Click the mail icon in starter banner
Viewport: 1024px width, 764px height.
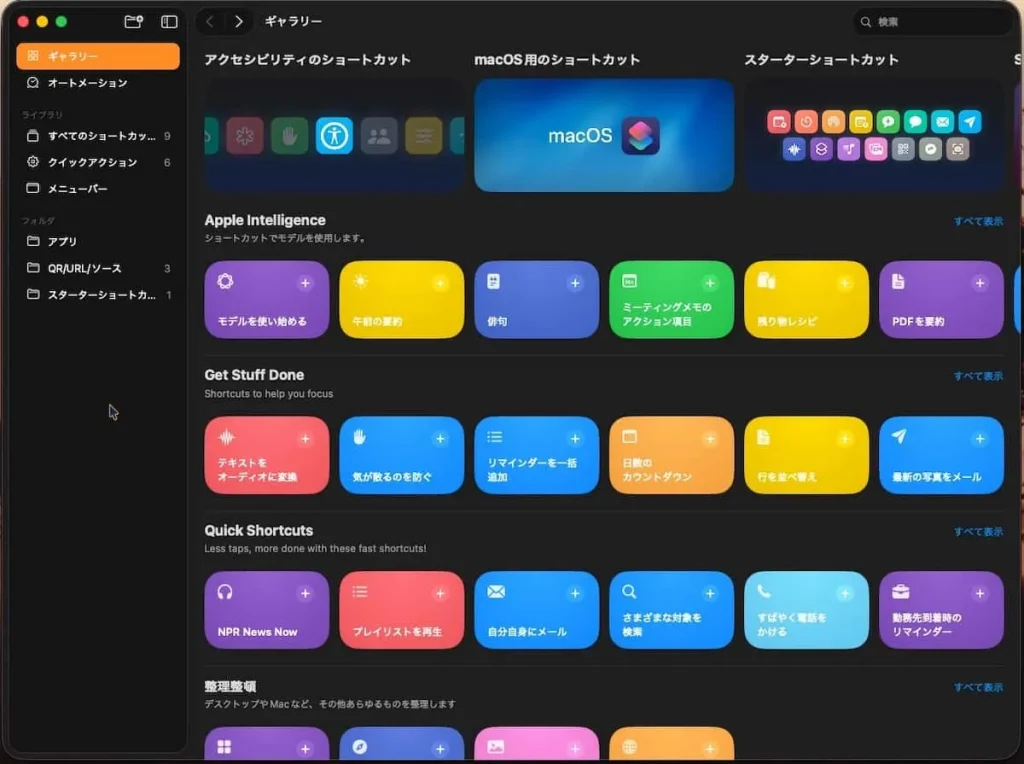tap(942, 121)
